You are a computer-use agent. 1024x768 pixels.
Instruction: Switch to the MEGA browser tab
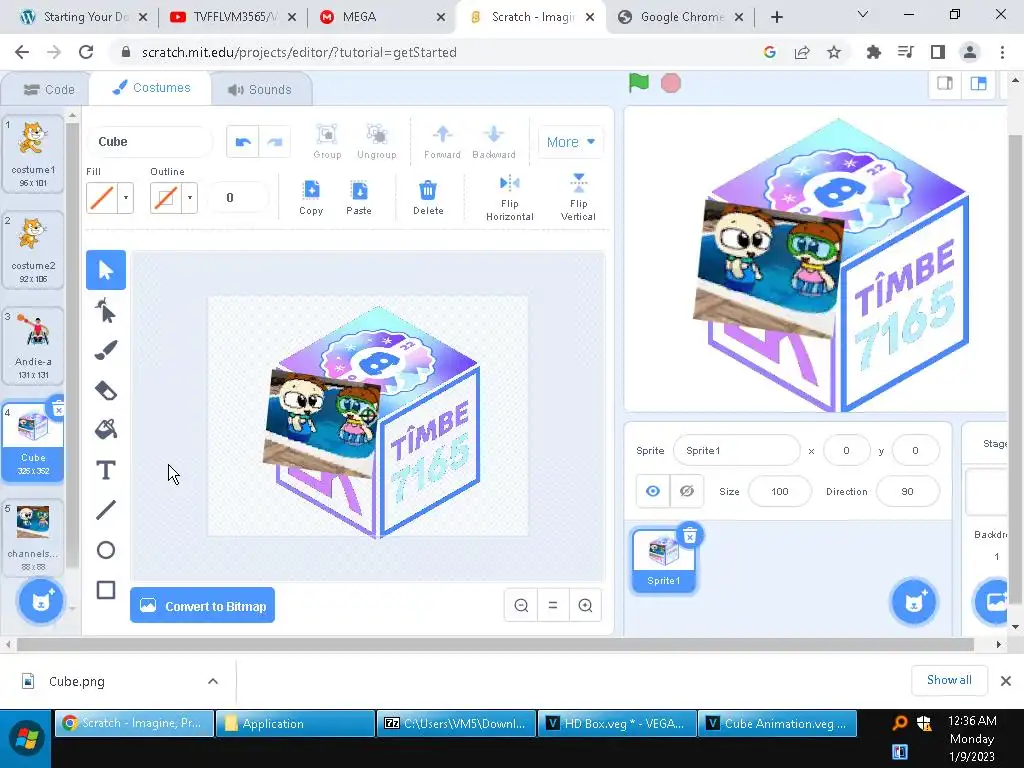[x=382, y=17]
